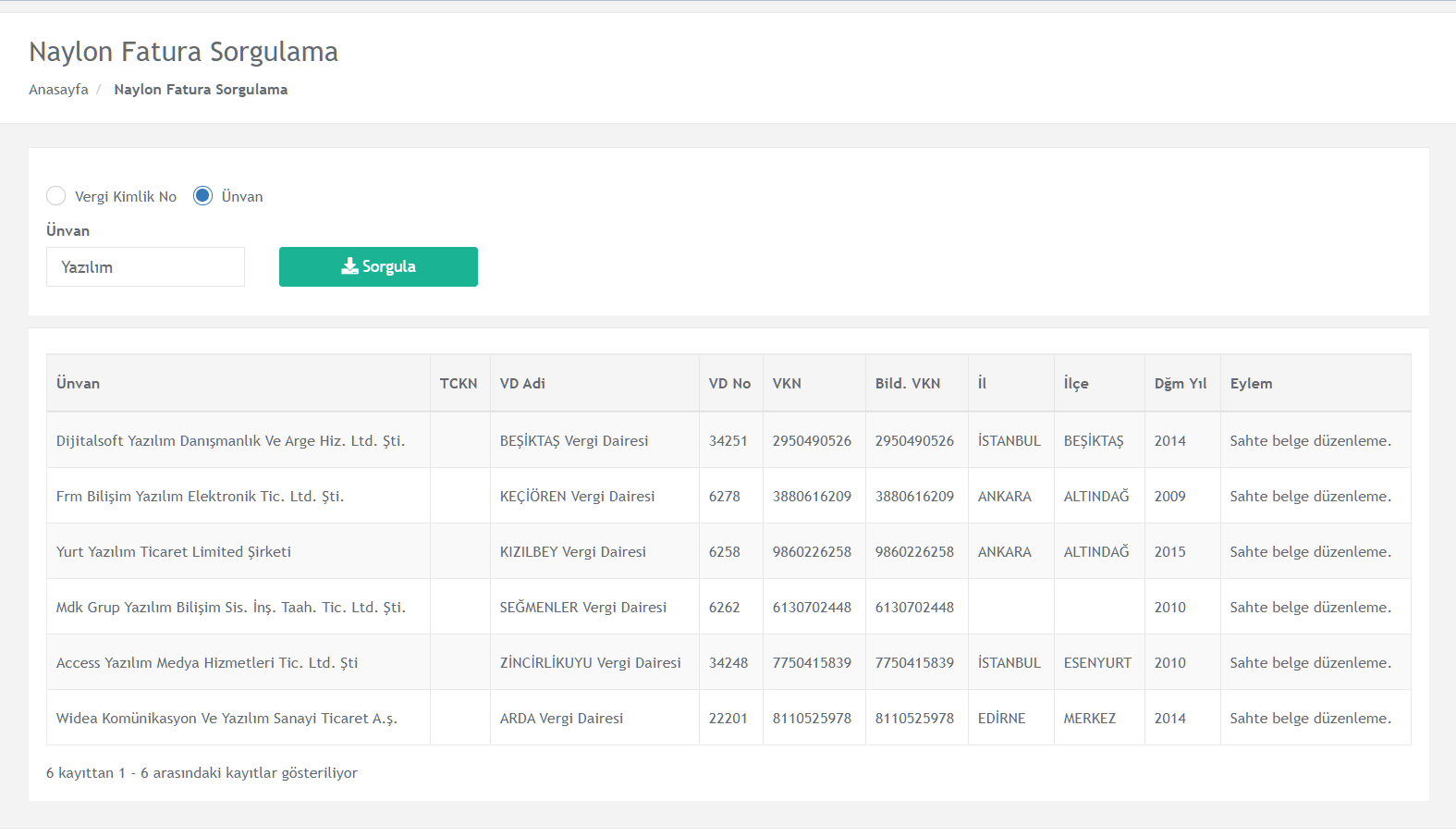Select the Vergi Kimlik No radio button
Viewport: 1456px width, 837px height.
56,196
